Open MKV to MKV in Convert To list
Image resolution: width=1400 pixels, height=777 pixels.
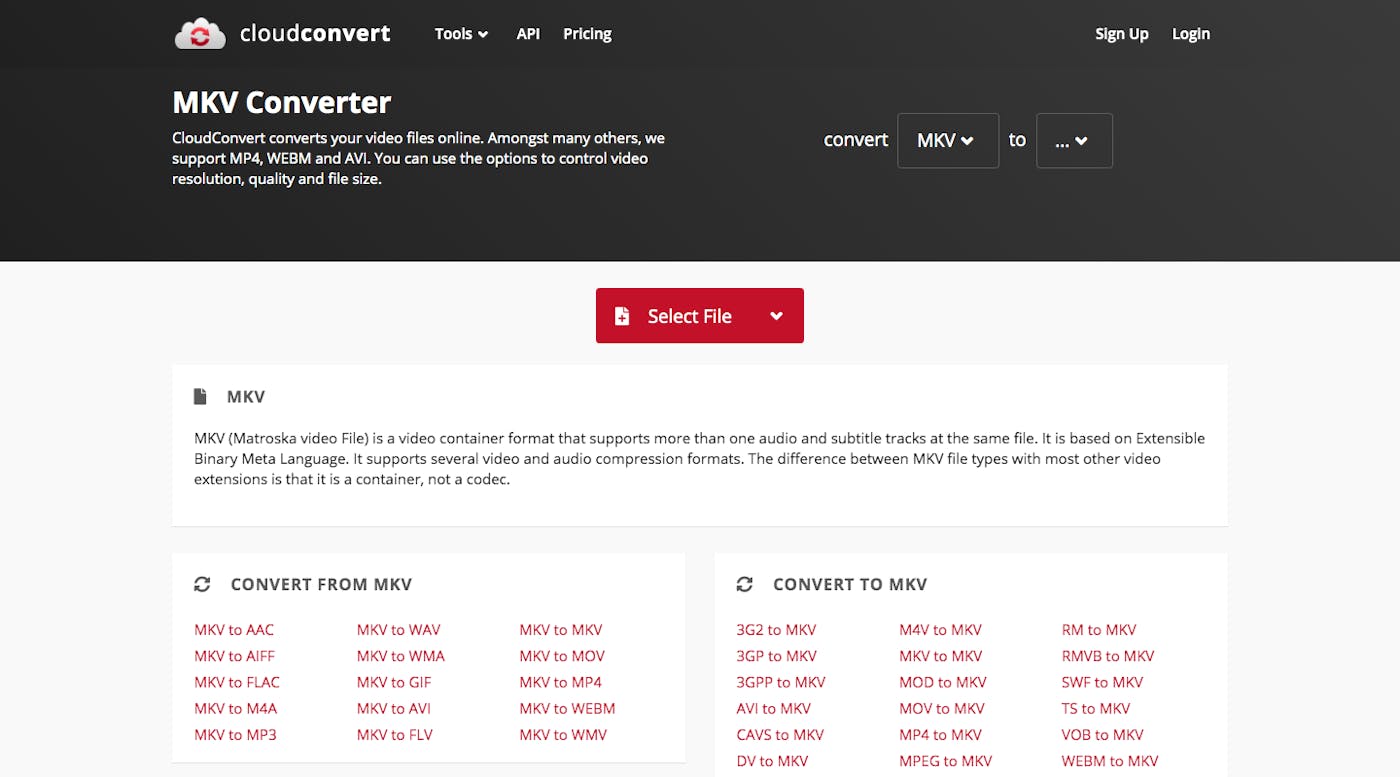940,656
